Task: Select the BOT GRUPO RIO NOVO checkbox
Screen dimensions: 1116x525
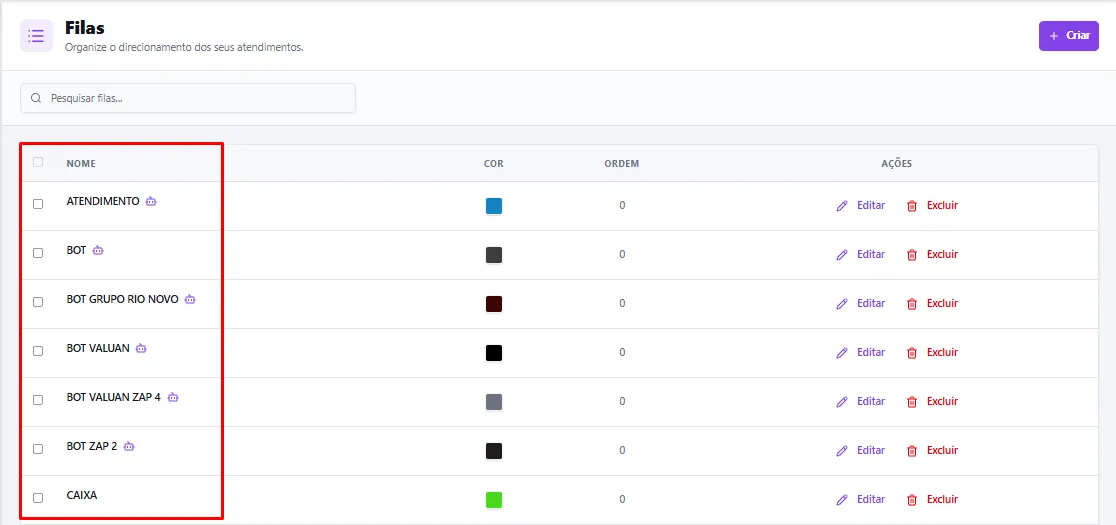Action: [x=38, y=302]
